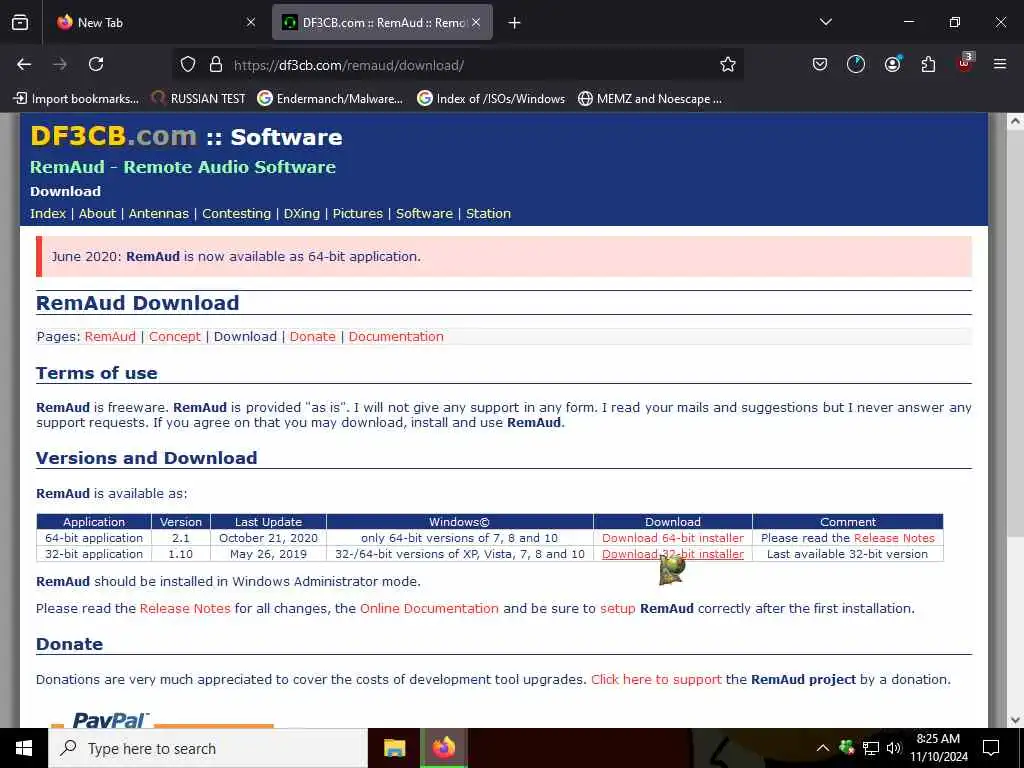This screenshot has height=768, width=1024.
Task: Open a new tab with plus button
Action: (515, 23)
